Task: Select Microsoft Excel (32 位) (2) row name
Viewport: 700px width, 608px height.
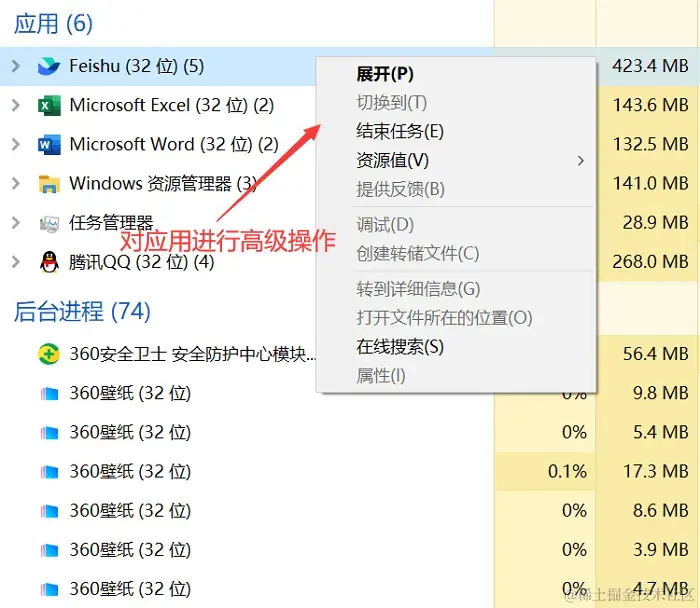Action: (172, 106)
